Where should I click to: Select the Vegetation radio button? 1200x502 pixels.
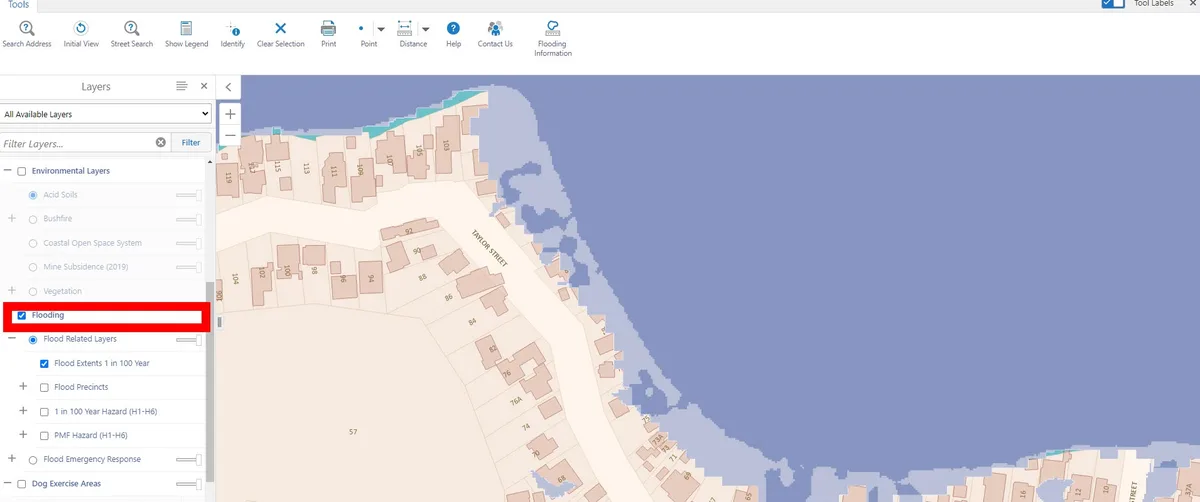(33, 291)
